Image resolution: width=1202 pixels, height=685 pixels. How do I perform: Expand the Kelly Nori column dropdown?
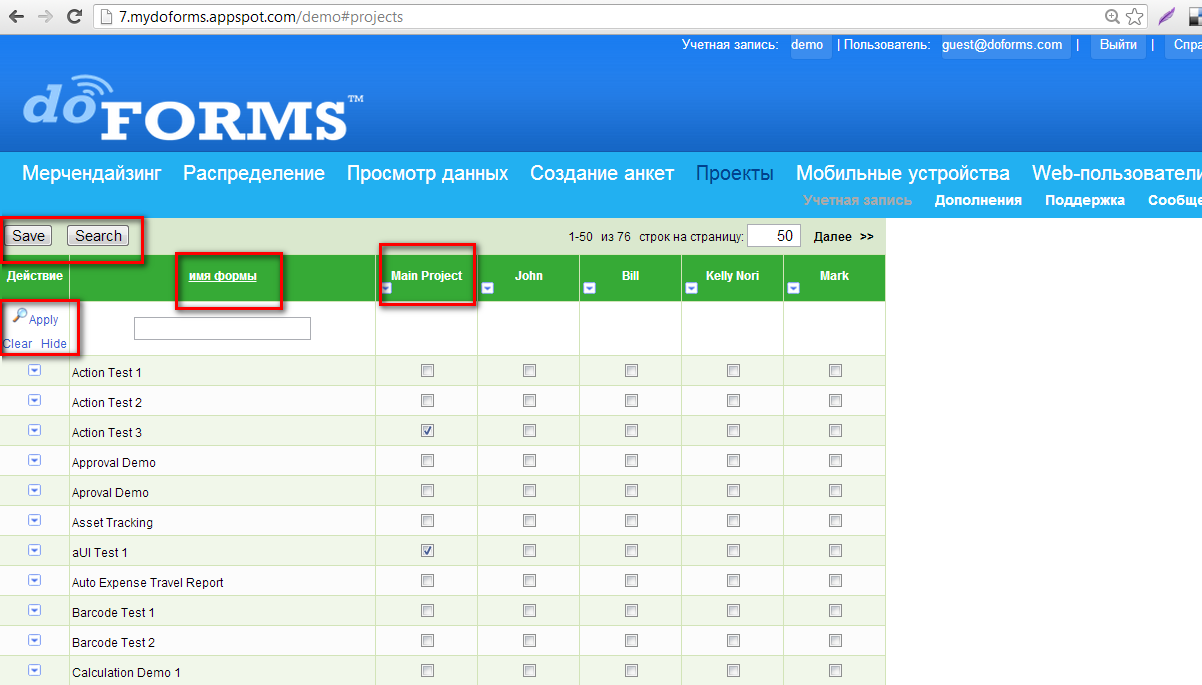click(x=691, y=288)
